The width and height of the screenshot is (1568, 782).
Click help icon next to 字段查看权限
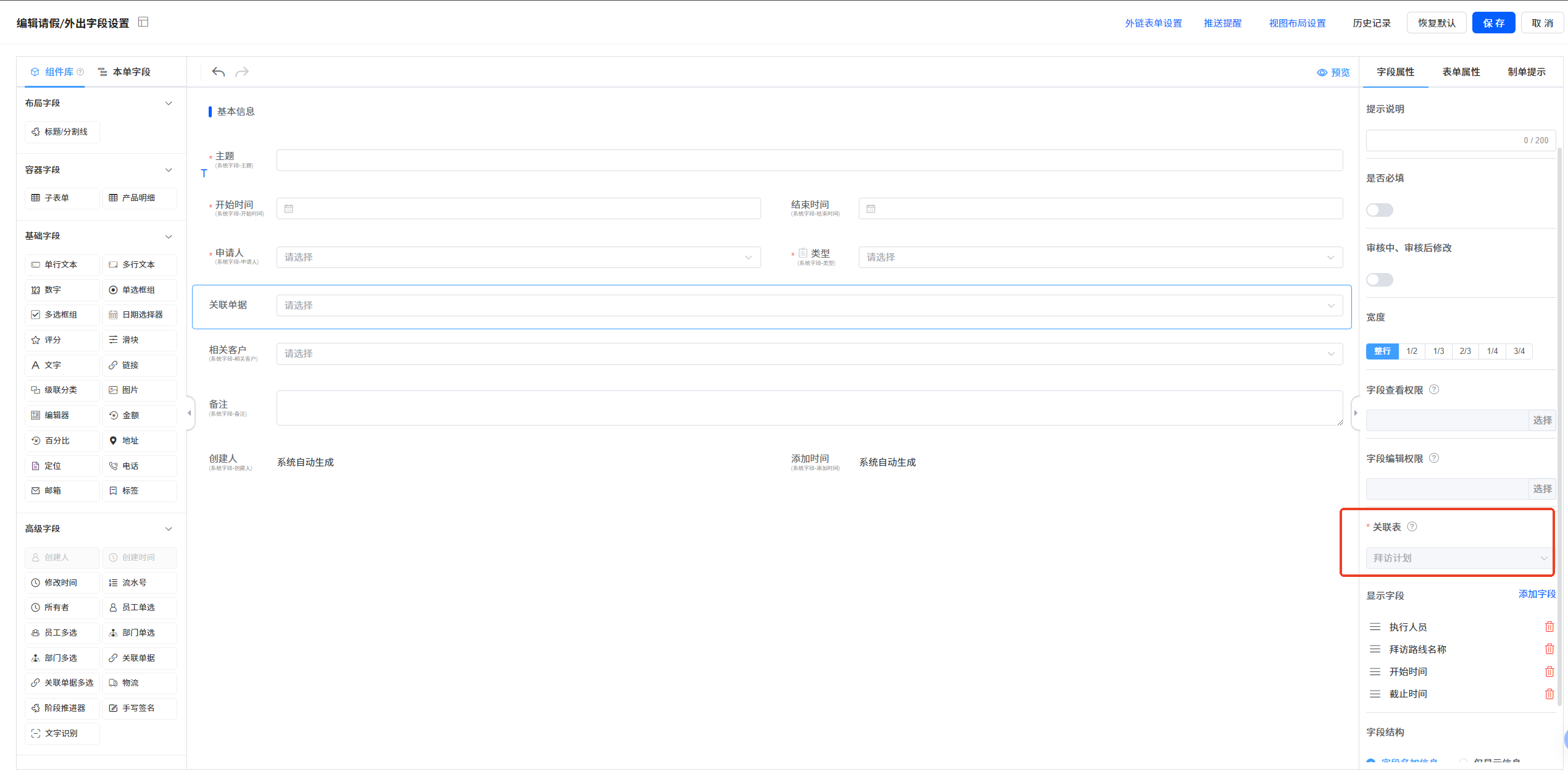click(x=1434, y=390)
